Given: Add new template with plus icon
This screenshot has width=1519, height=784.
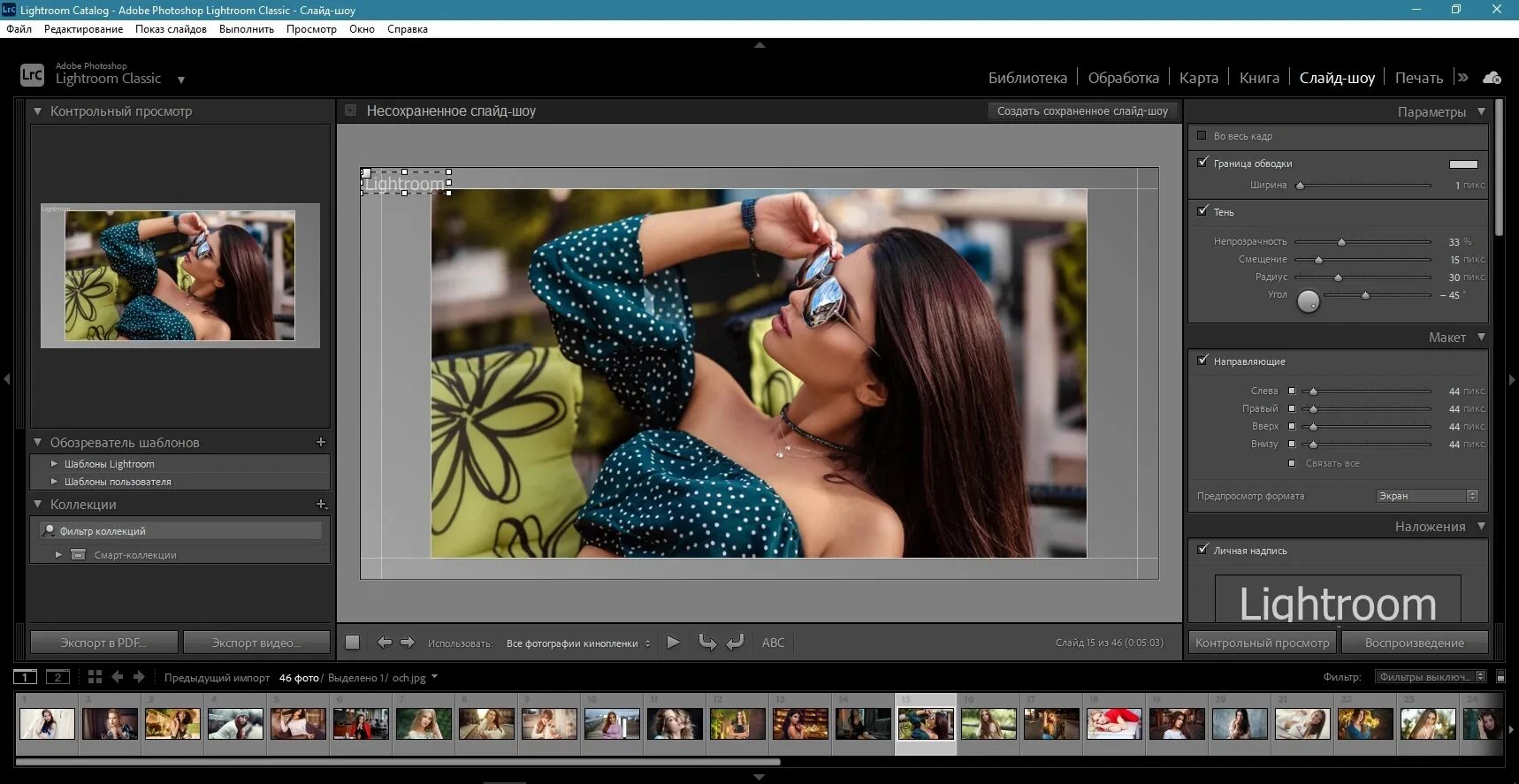Looking at the screenshot, I should tap(321, 442).
